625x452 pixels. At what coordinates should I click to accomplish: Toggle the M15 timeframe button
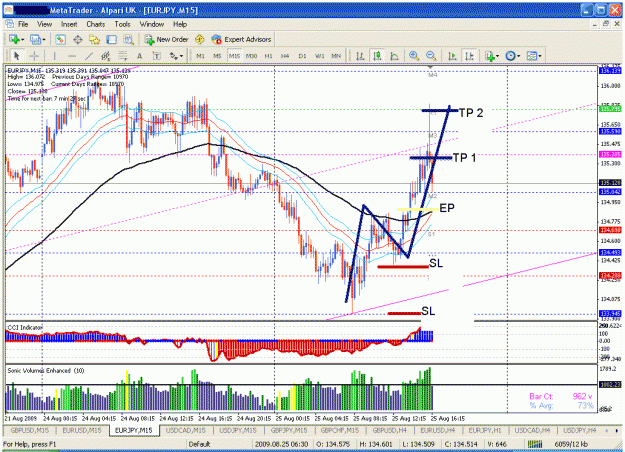pos(234,56)
